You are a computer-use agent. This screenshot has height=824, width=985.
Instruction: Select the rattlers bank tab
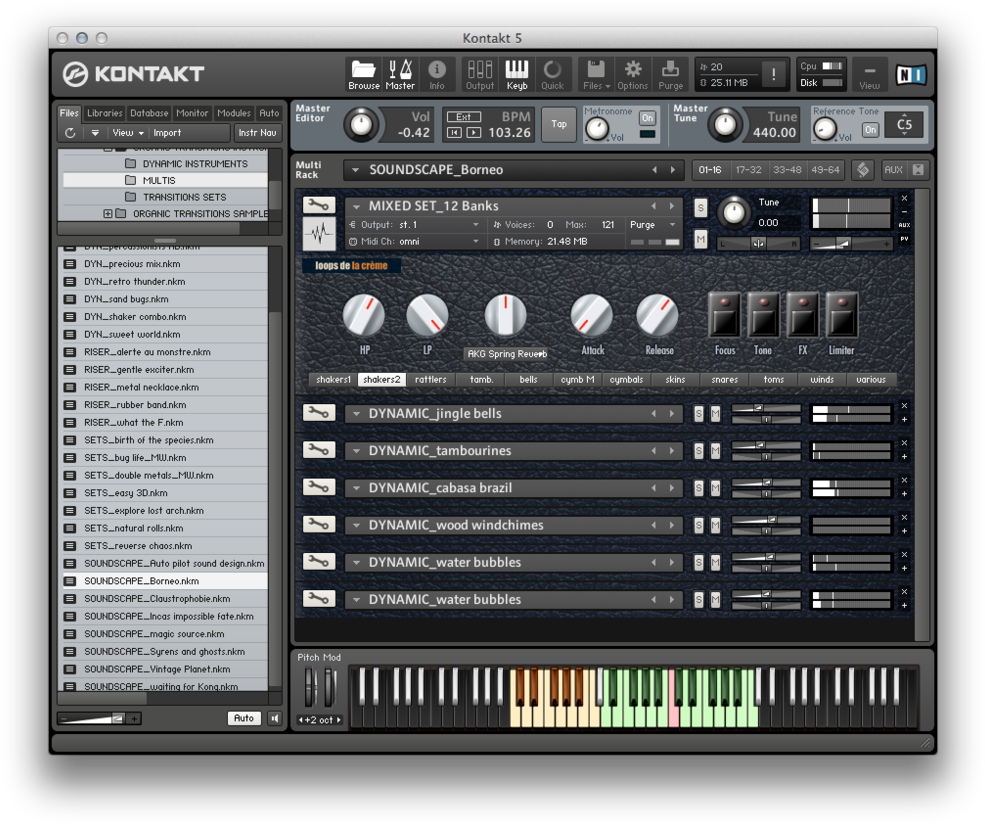coord(430,379)
